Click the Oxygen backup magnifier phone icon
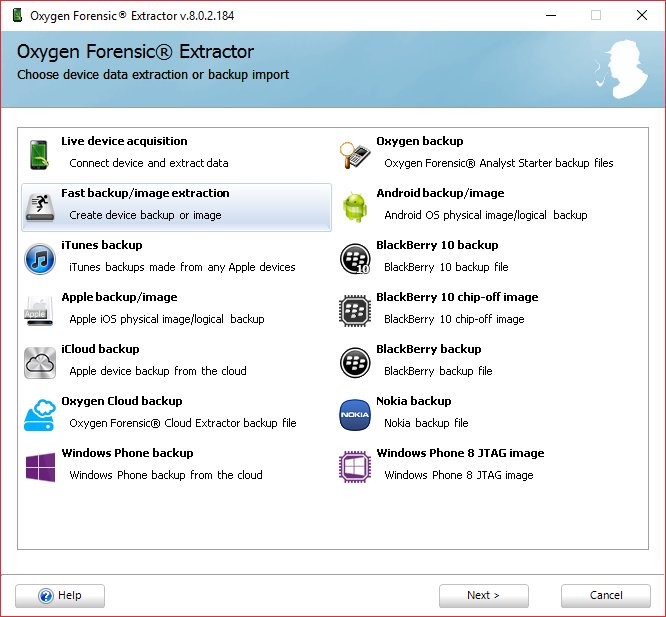Image resolution: width=666 pixels, height=617 pixels. tap(355, 155)
